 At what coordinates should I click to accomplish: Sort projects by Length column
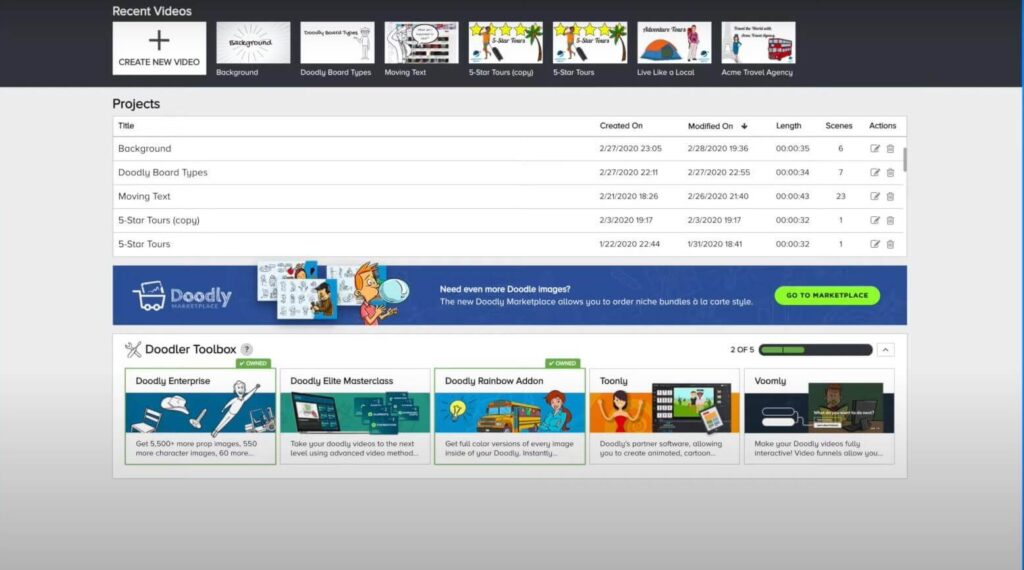[788, 125]
